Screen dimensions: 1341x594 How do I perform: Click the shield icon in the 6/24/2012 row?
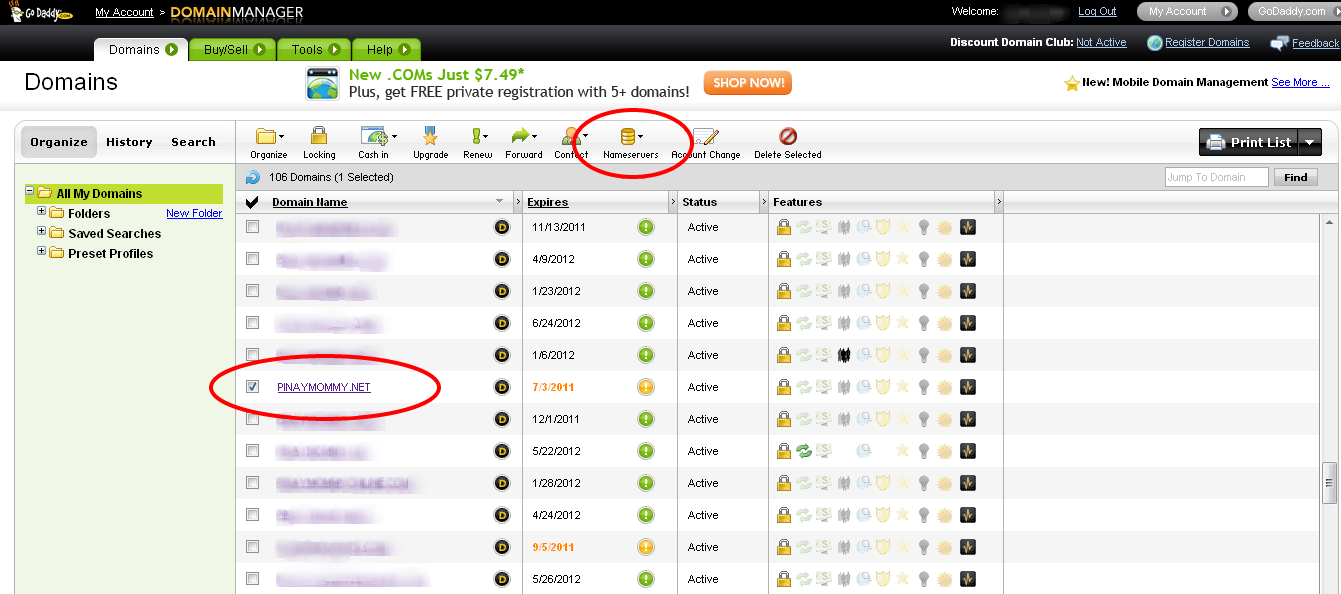[883, 323]
